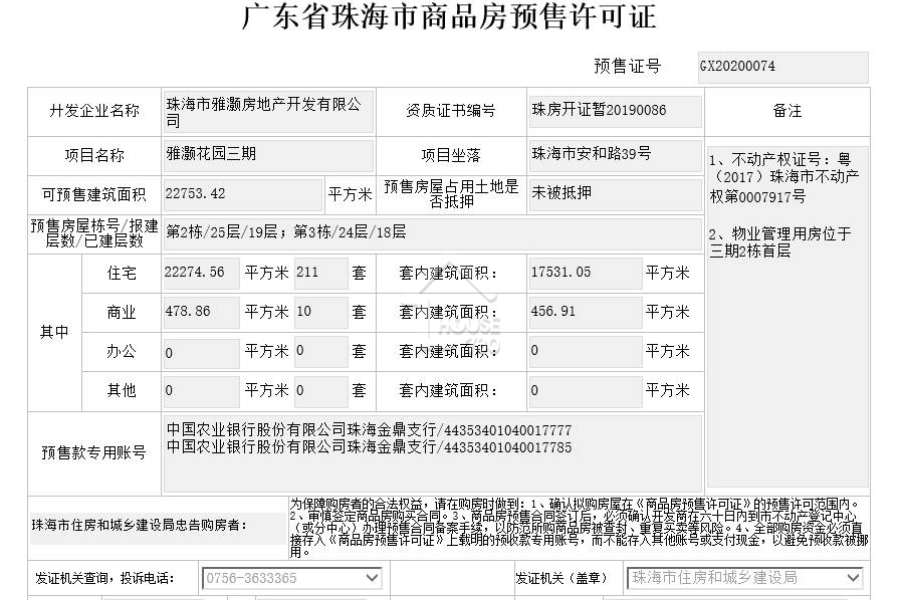Select the 备注 remarks text area
900x600 pixels.
click(x=788, y=317)
